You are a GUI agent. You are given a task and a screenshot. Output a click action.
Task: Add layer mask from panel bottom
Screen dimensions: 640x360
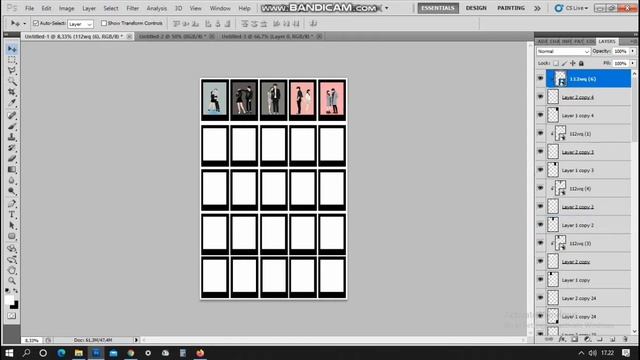click(x=575, y=339)
